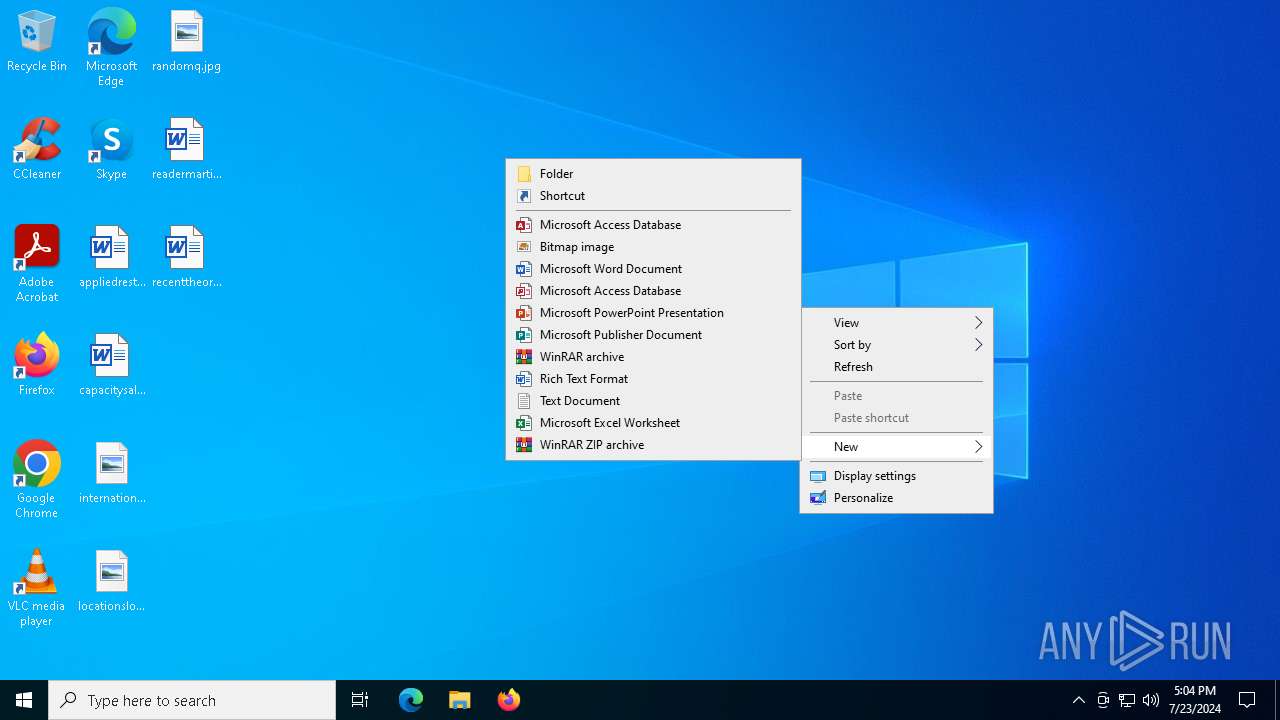Open the clock showing 5:04 PM

click(x=1195, y=700)
